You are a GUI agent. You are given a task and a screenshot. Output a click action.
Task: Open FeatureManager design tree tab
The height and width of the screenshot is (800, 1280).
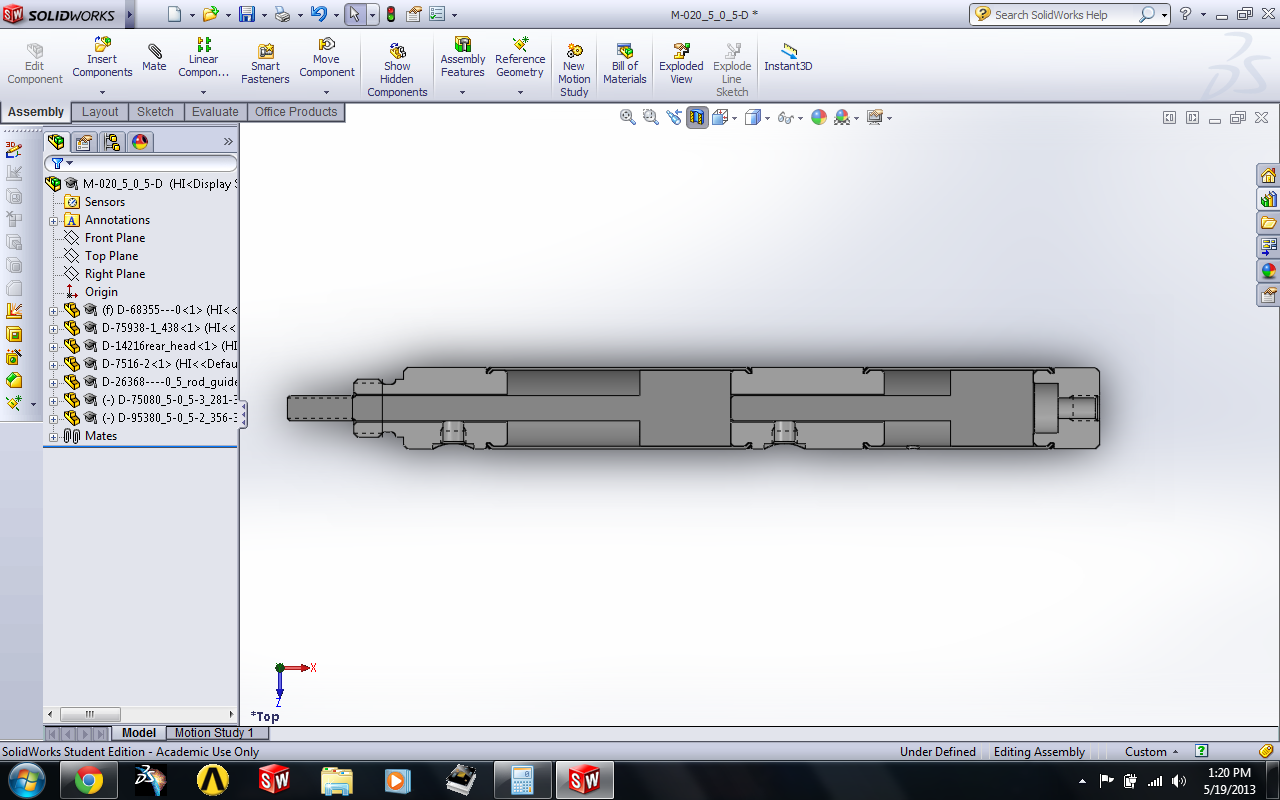(x=56, y=142)
